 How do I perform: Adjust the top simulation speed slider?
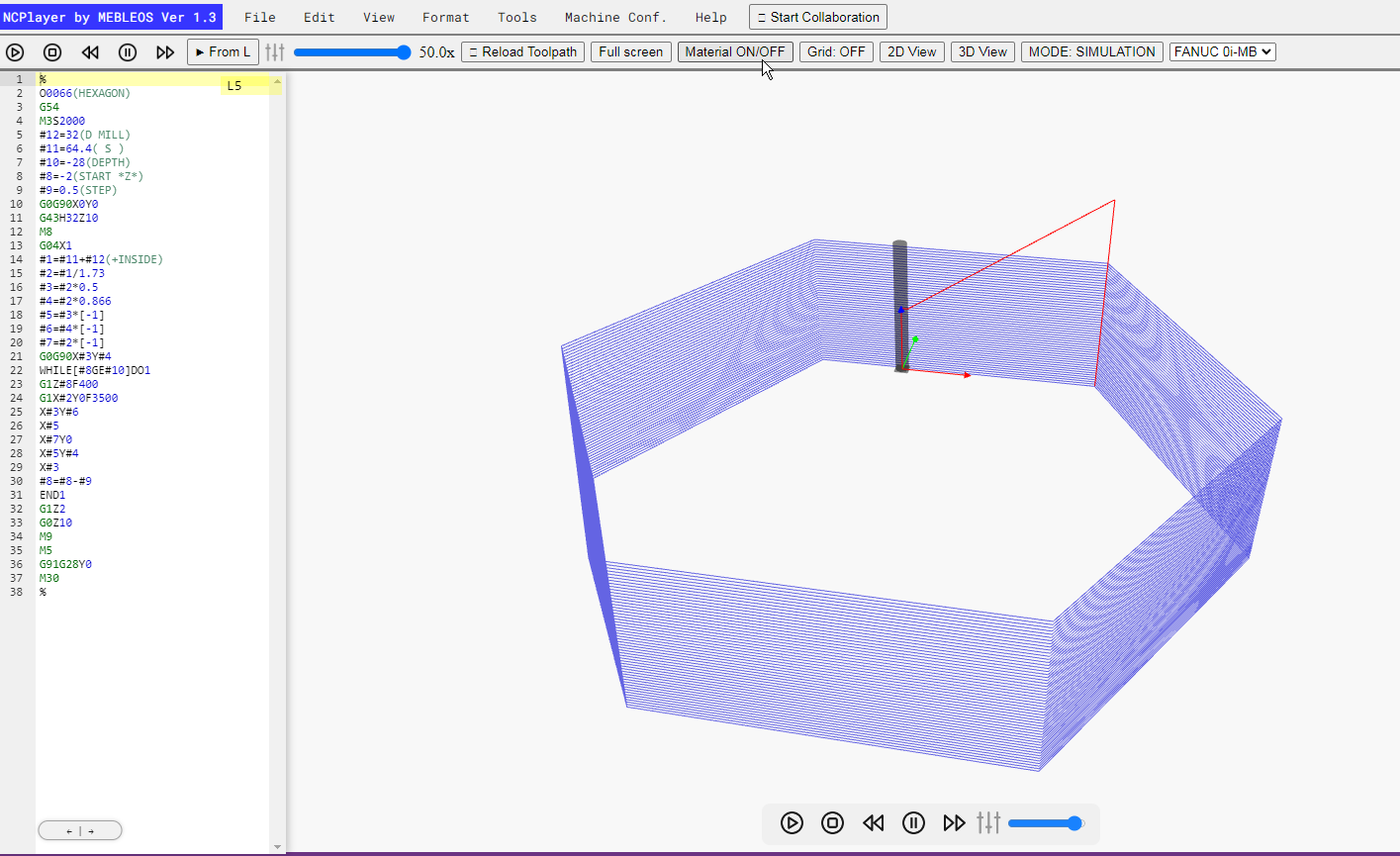pos(352,52)
